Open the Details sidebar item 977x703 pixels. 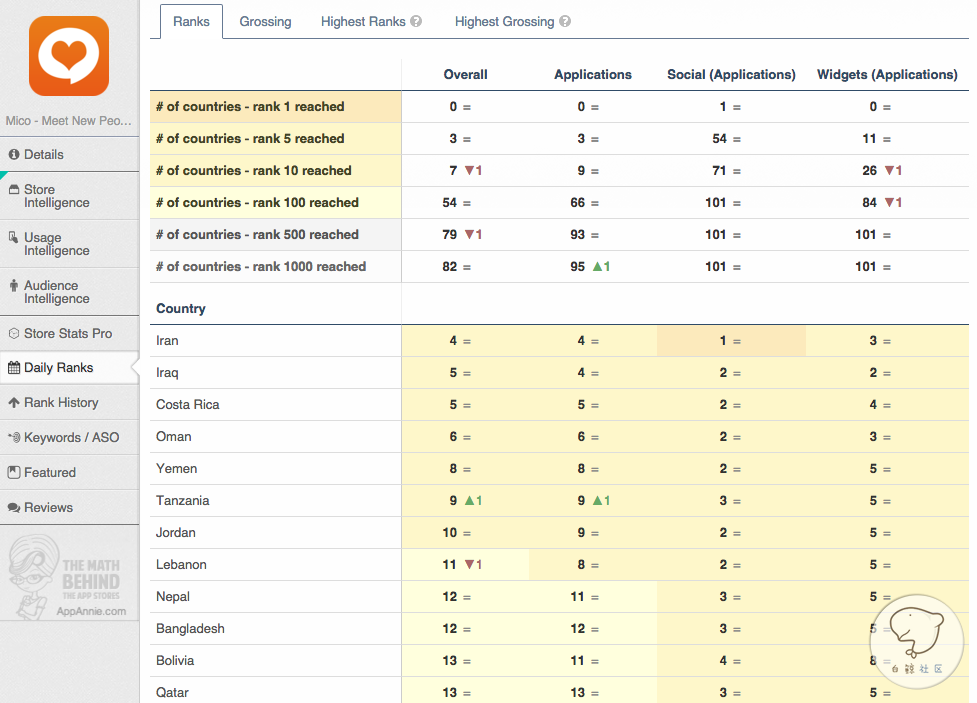click(x=43, y=155)
